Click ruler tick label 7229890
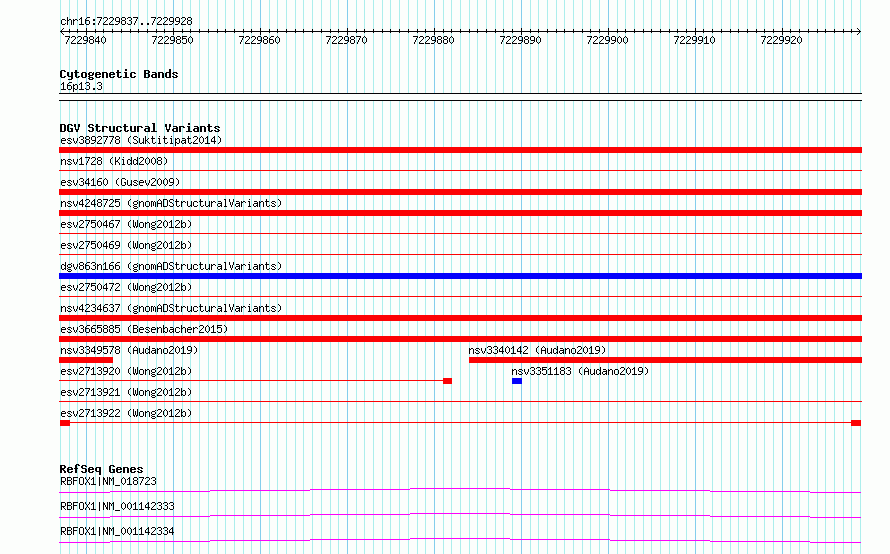 point(520,40)
